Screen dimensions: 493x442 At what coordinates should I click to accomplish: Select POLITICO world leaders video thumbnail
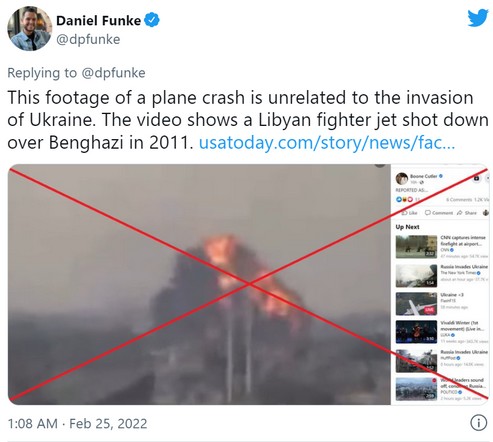click(x=416, y=389)
